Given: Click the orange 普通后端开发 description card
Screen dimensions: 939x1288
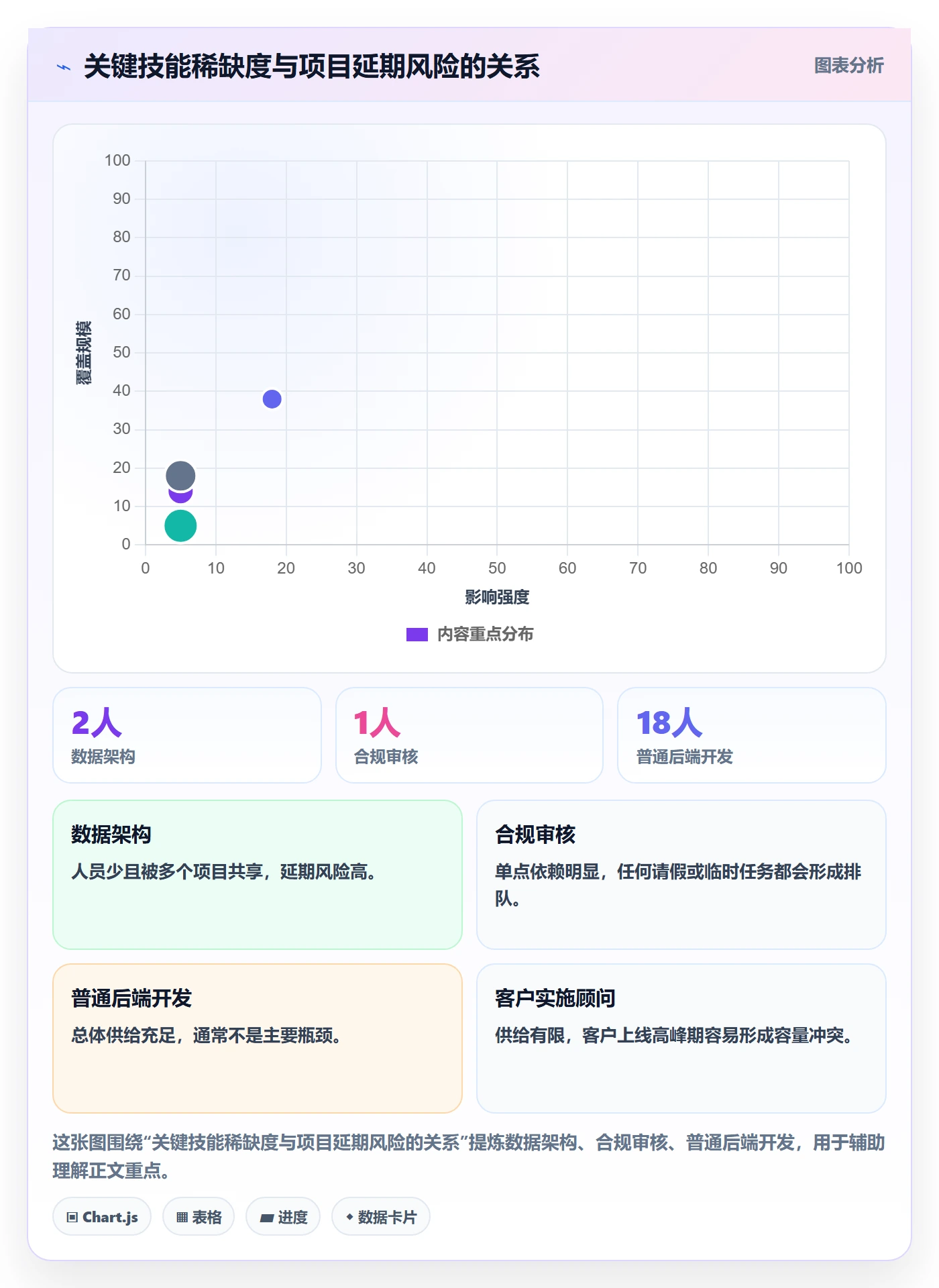Looking at the screenshot, I should [x=258, y=1038].
